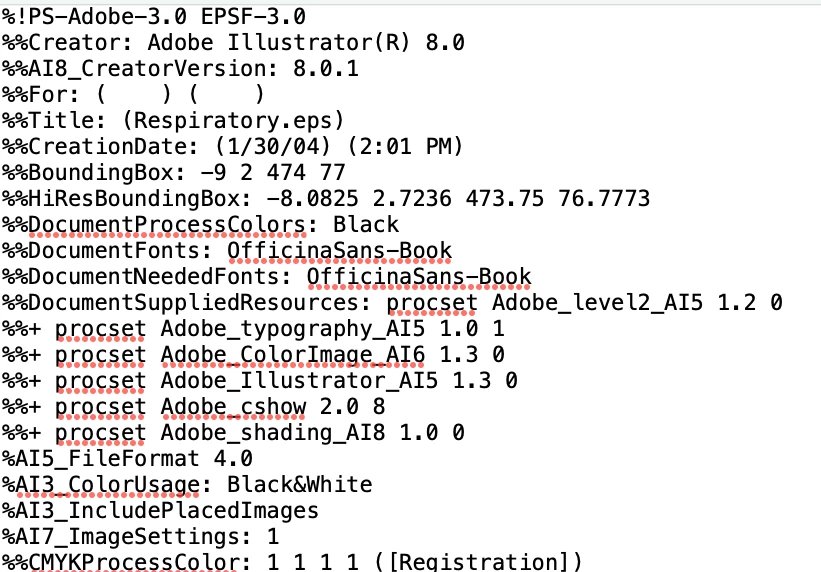Click the underlined 'Adobe_cshow' text
This screenshot has height=572, width=821.
[x=233, y=407]
